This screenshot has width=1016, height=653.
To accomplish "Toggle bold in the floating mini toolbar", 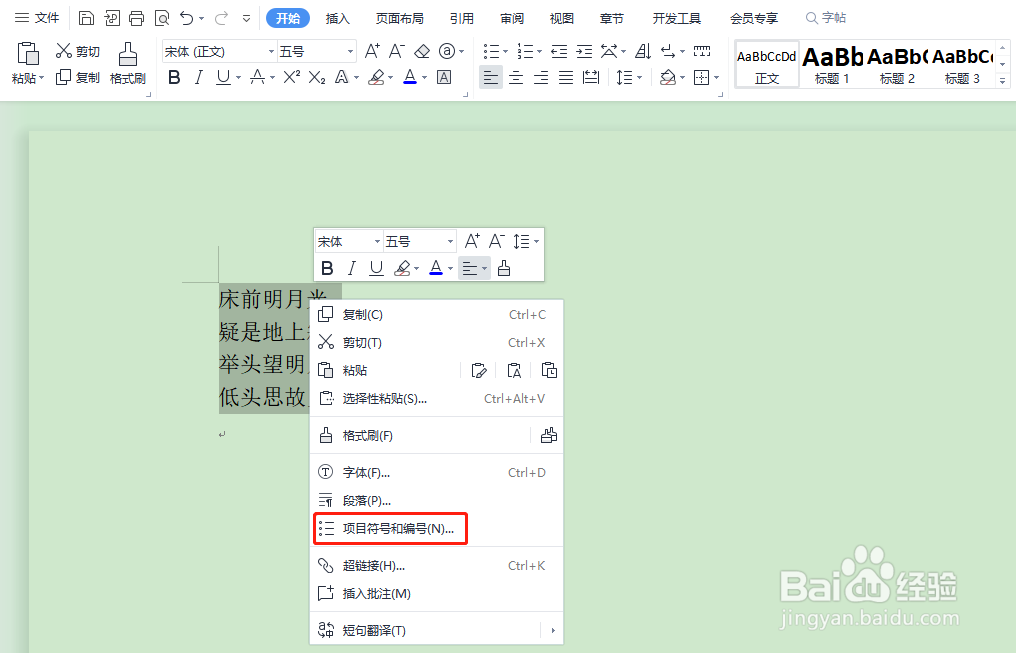I will [x=326, y=267].
